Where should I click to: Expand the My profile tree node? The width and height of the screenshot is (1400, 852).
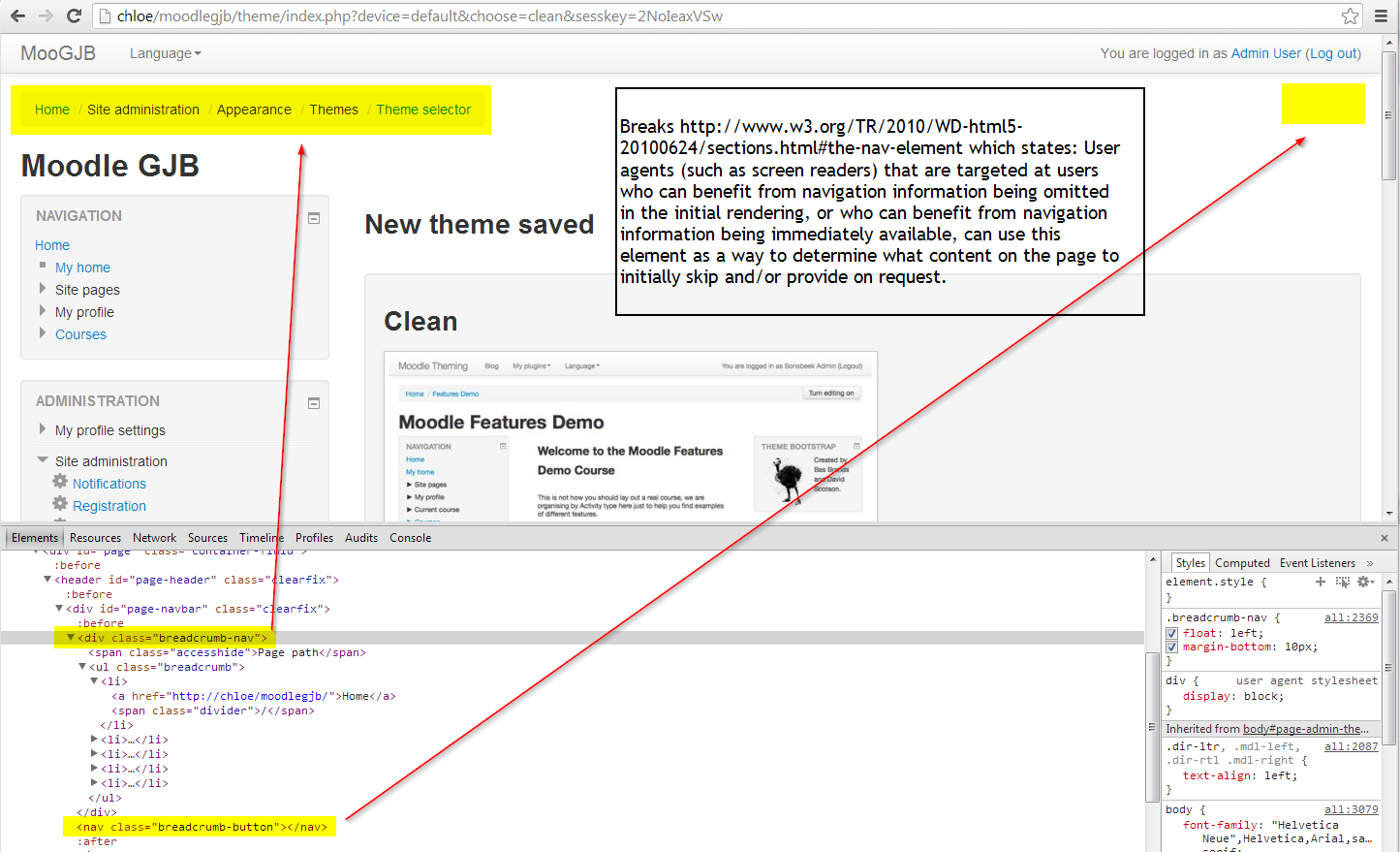pyautogui.click(x=43, y=310)
